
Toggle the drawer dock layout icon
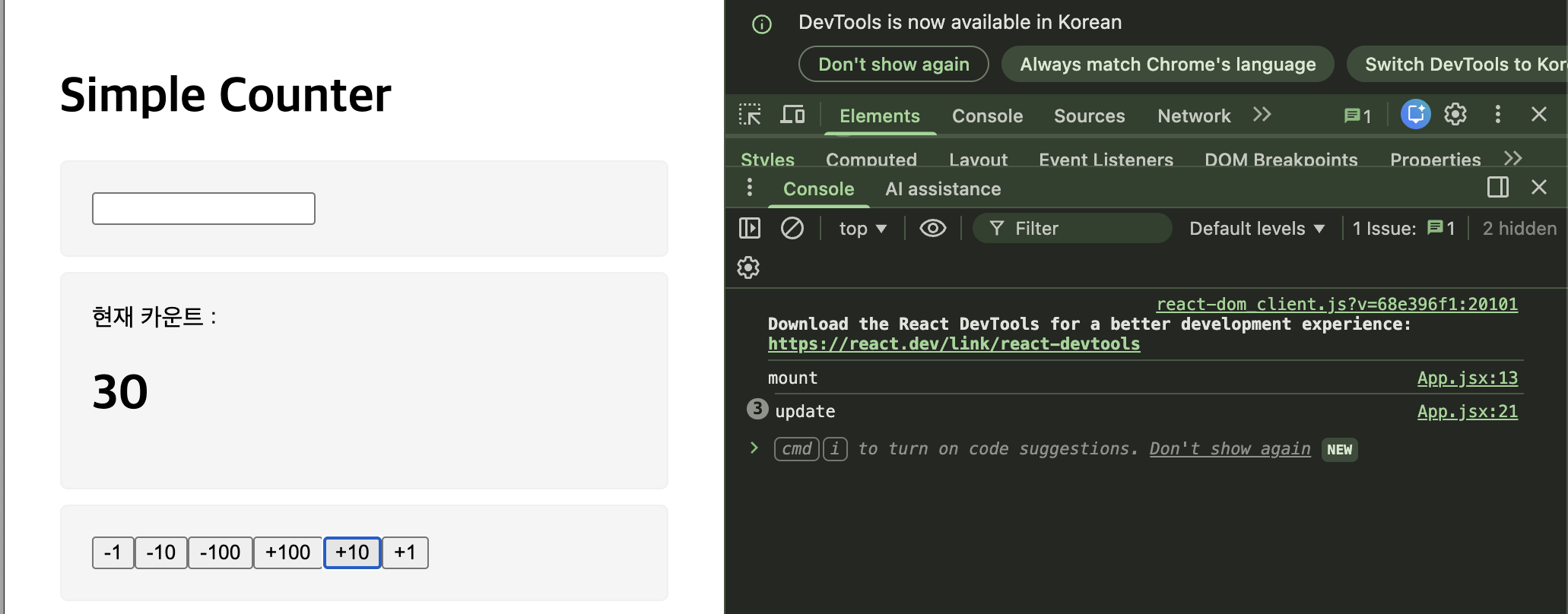(1497, 188)
